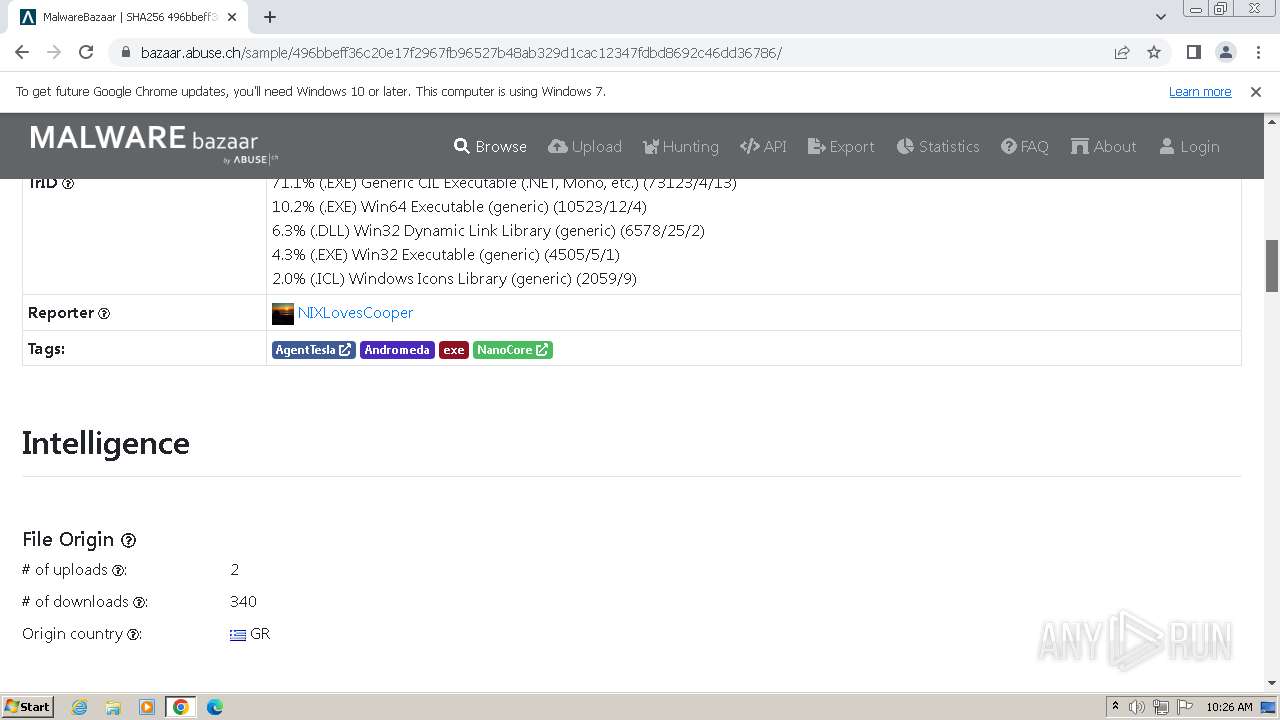1280x720 pixels.
Task: Go back to previous page in Chrome
Action: [22, 52]
